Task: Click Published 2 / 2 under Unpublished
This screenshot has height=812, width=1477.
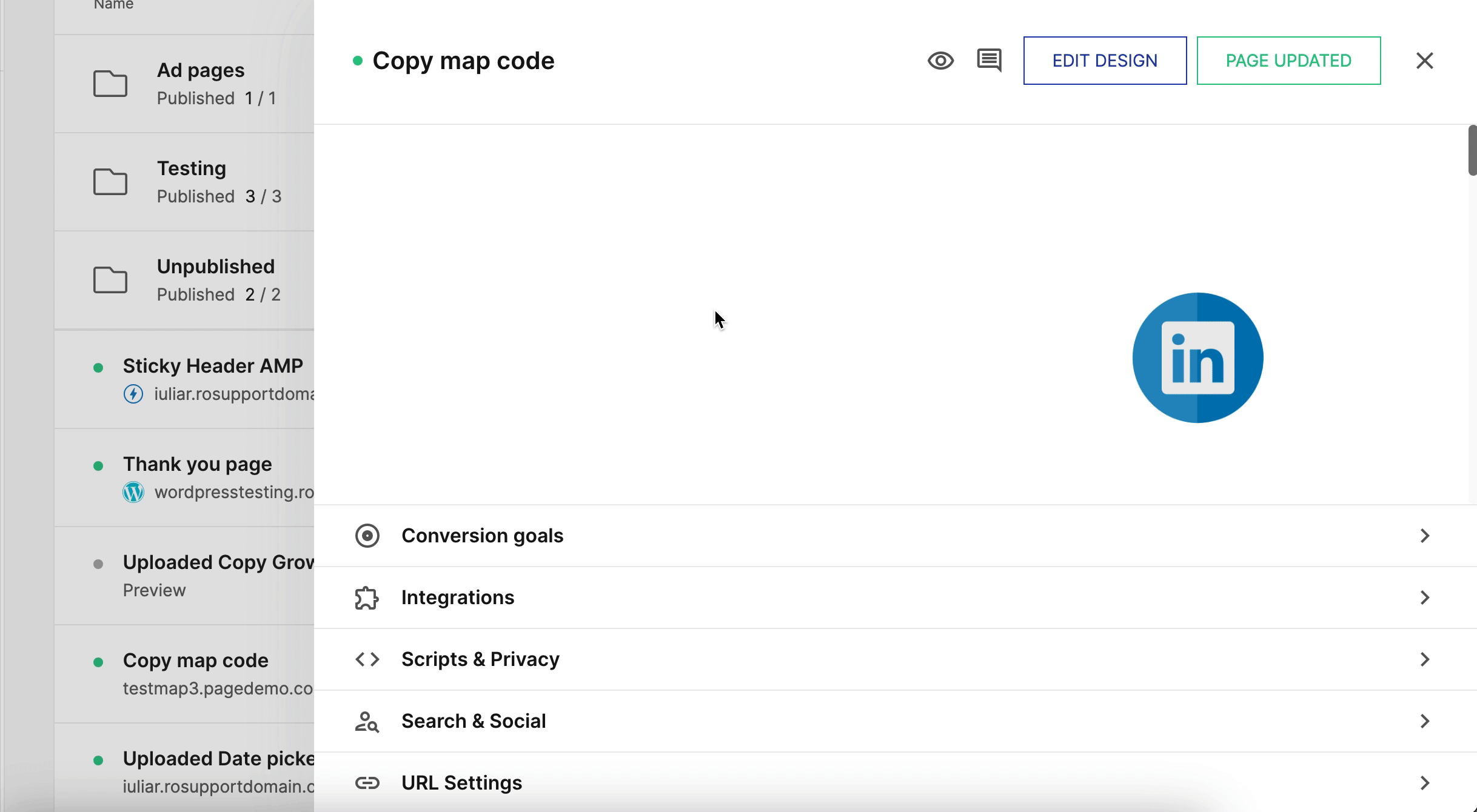Action: [219, 295]
